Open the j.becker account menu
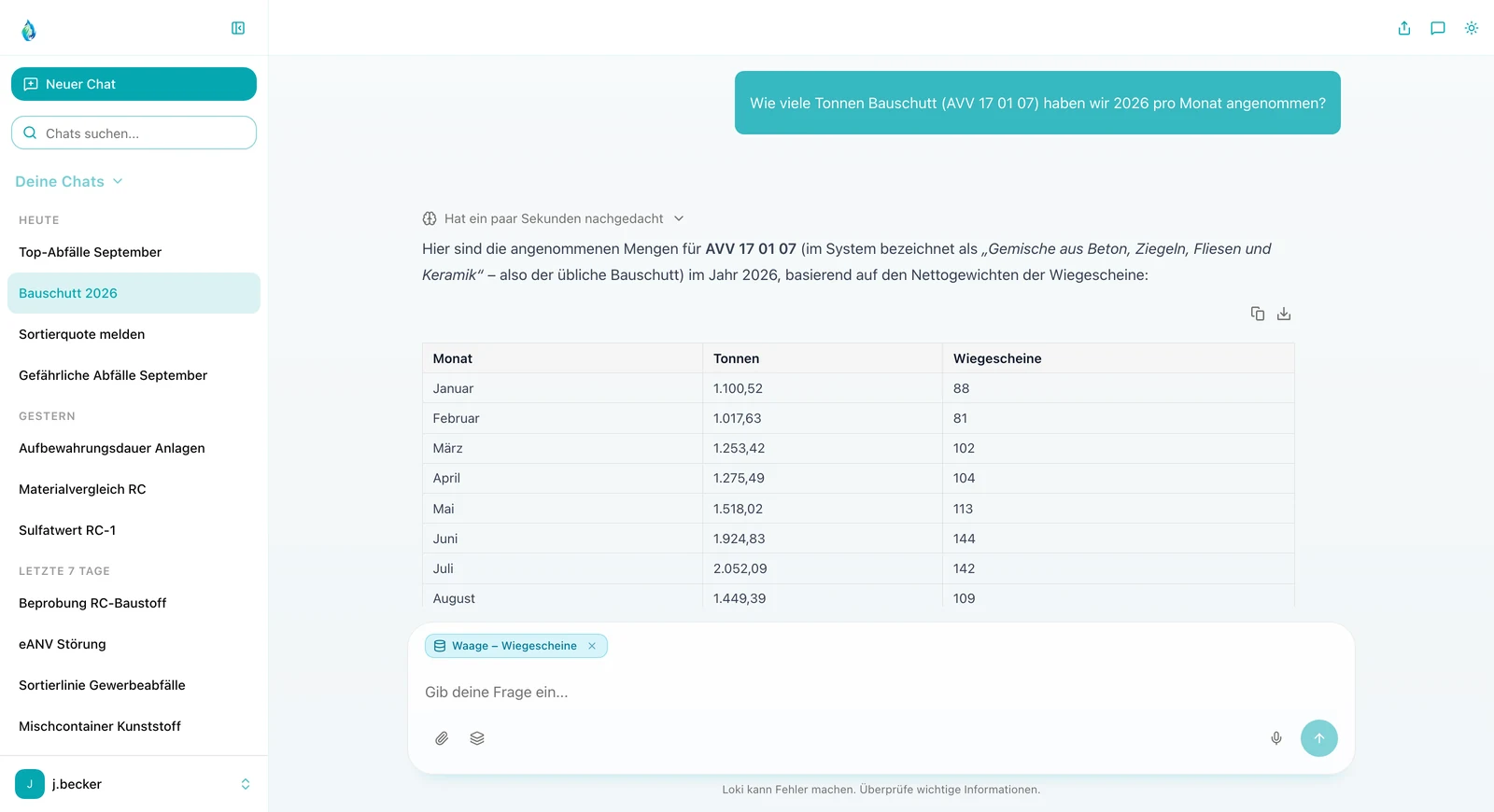 (134, 784)
